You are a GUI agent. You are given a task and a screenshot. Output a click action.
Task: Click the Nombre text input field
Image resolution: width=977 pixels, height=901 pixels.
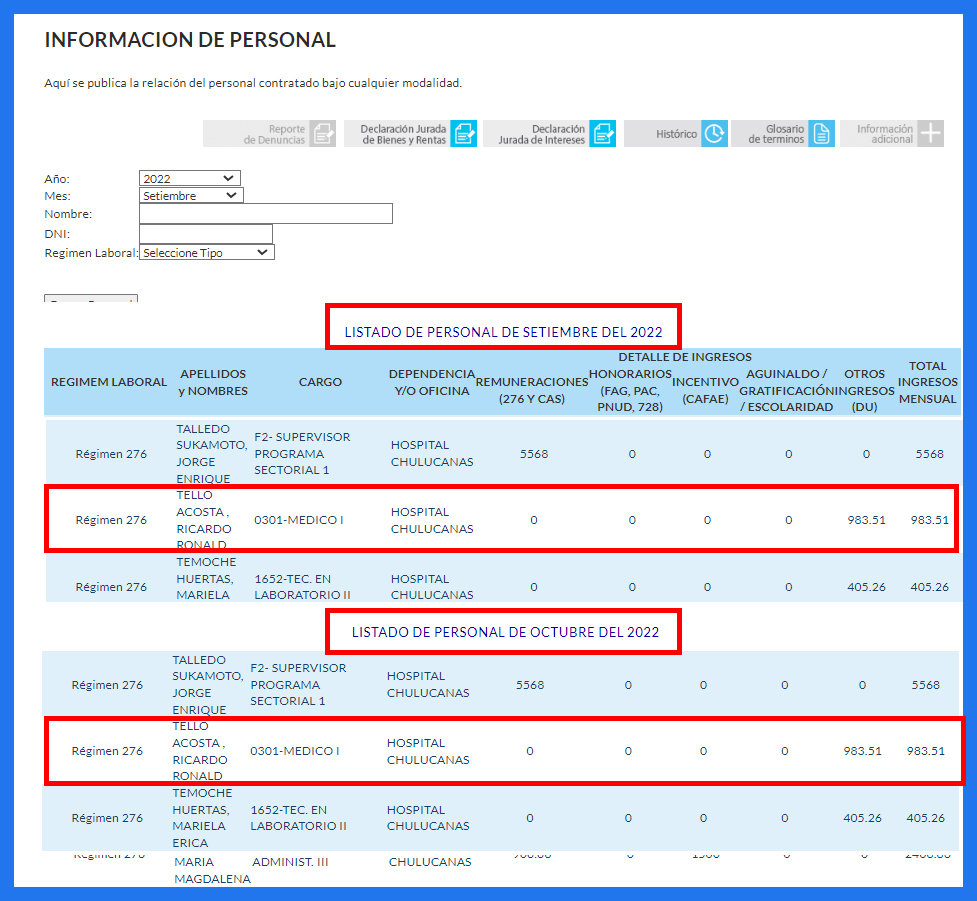point(265,214)
